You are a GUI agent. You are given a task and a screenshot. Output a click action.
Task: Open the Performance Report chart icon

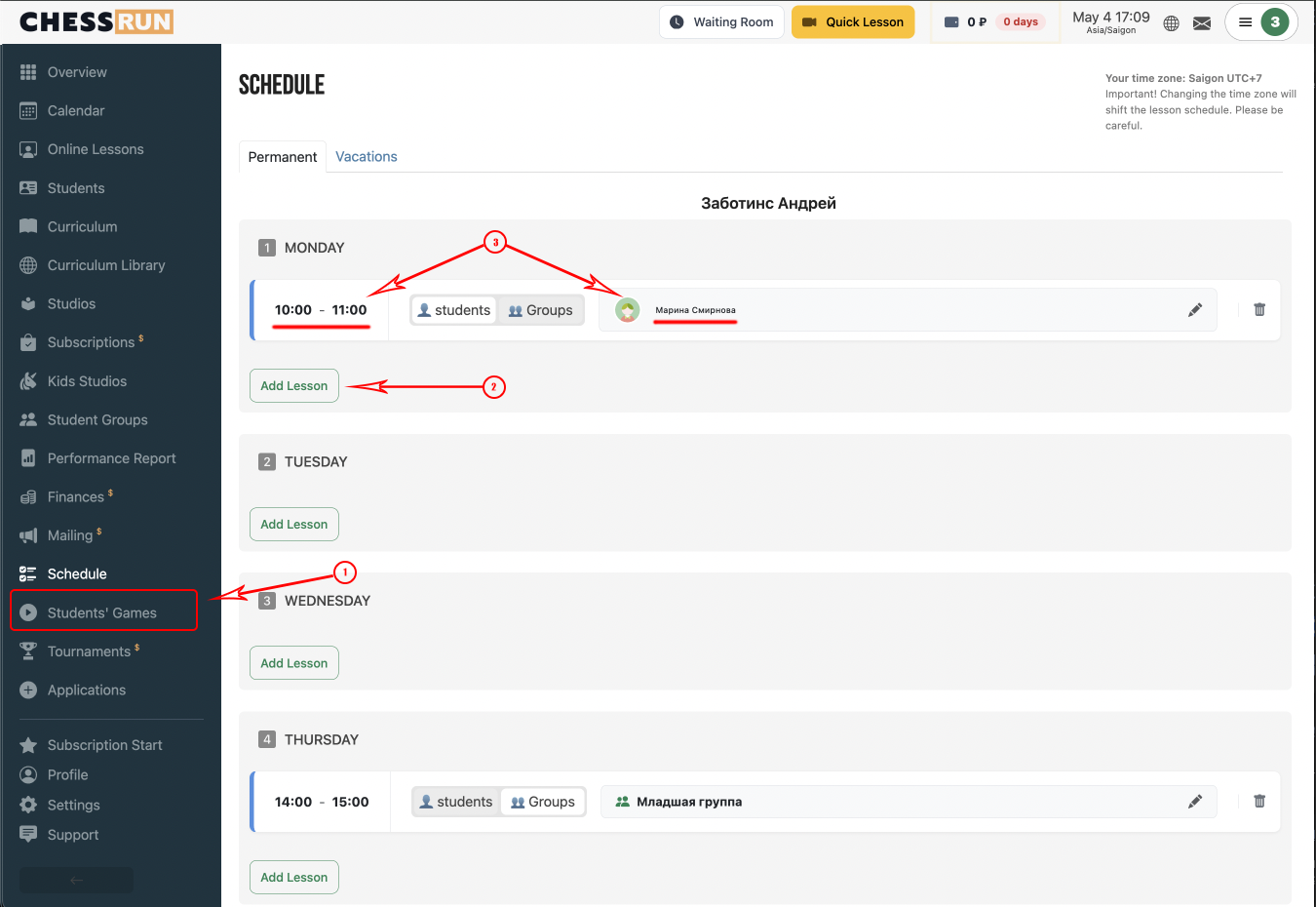click(28, 458)
